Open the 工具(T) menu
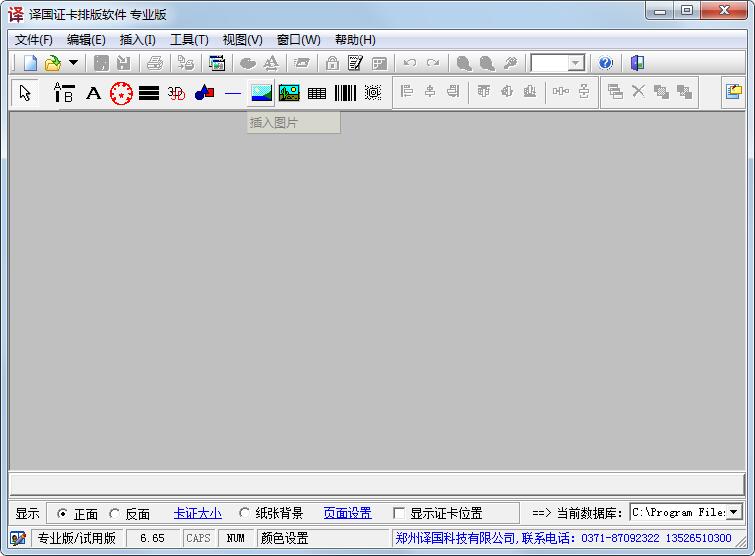The height and width of the screenshot is (556, 755). tap(189, 40)
